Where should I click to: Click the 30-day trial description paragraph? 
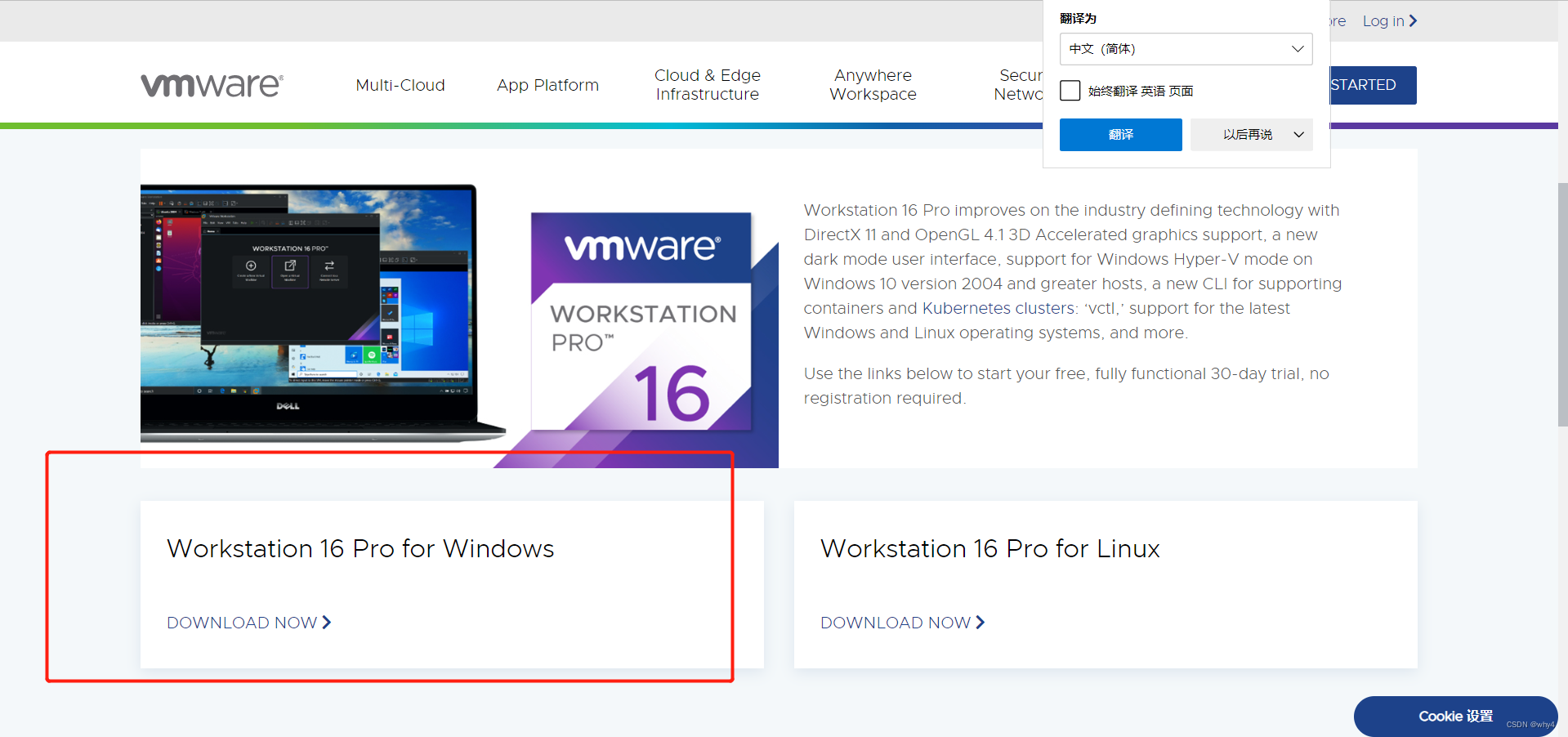pyautogui.click(x=1066, y=386)
